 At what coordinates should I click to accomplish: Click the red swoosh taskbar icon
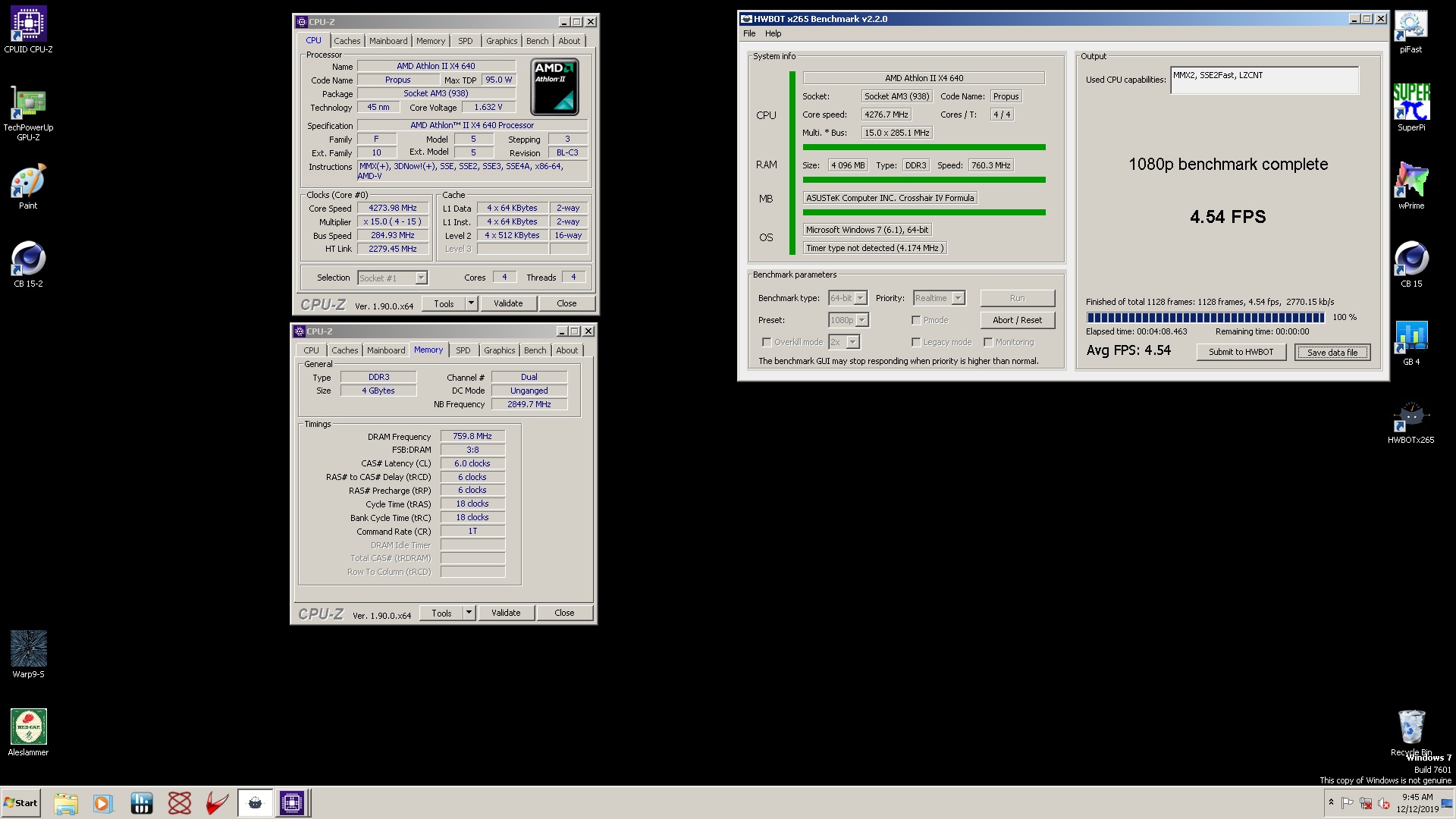(x=217, y=803)
